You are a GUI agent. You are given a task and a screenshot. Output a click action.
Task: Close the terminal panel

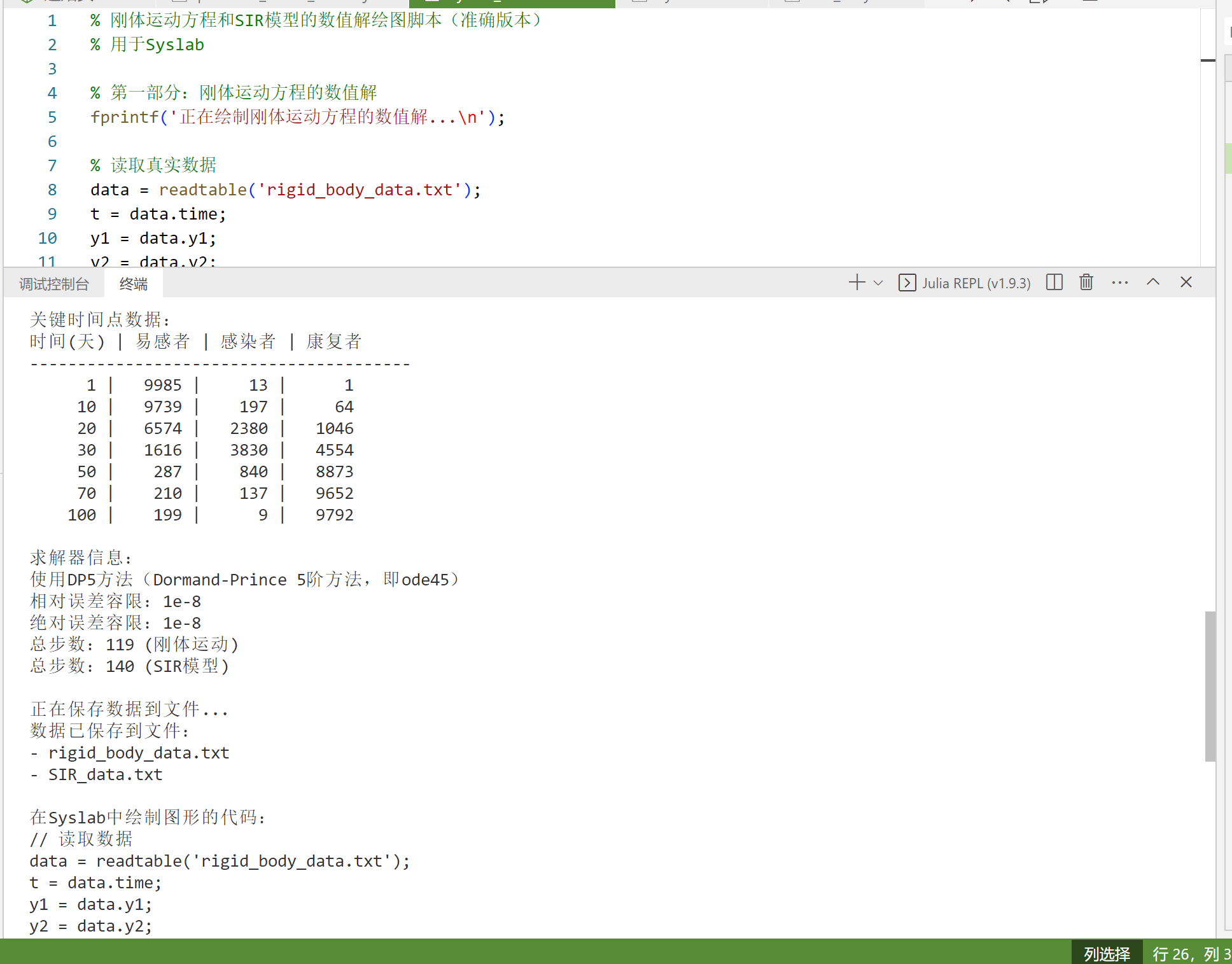click(x=1186, y=282)
